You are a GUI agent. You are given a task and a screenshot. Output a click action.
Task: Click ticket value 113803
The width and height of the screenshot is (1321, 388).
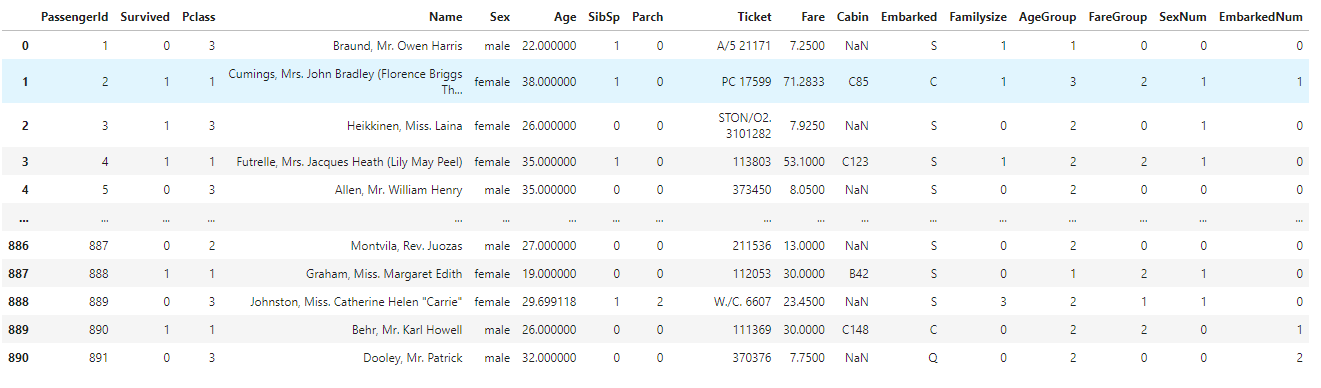[752, 161]
